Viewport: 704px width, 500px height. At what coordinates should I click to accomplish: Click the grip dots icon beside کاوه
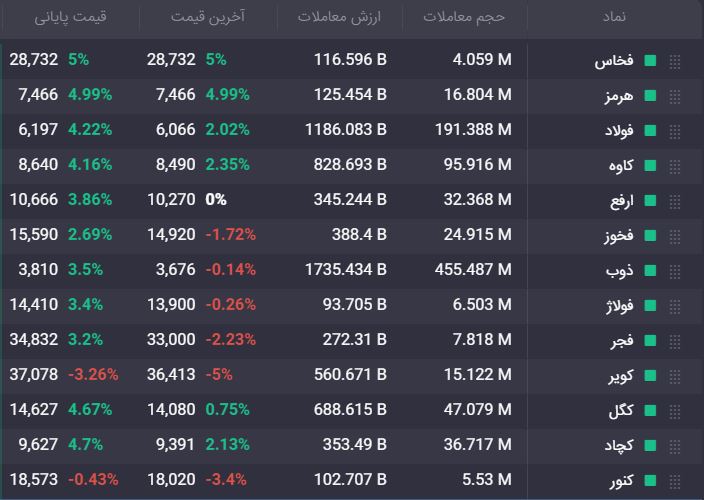(x=674, y=166)
